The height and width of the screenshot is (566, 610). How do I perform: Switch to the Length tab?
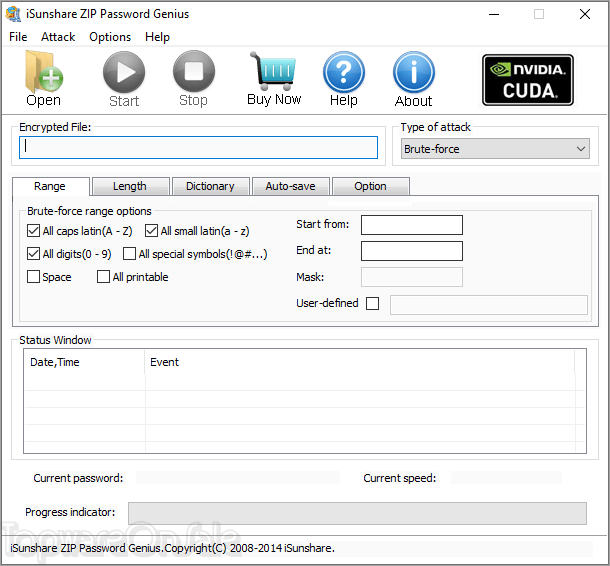click(x=130, y=186)
